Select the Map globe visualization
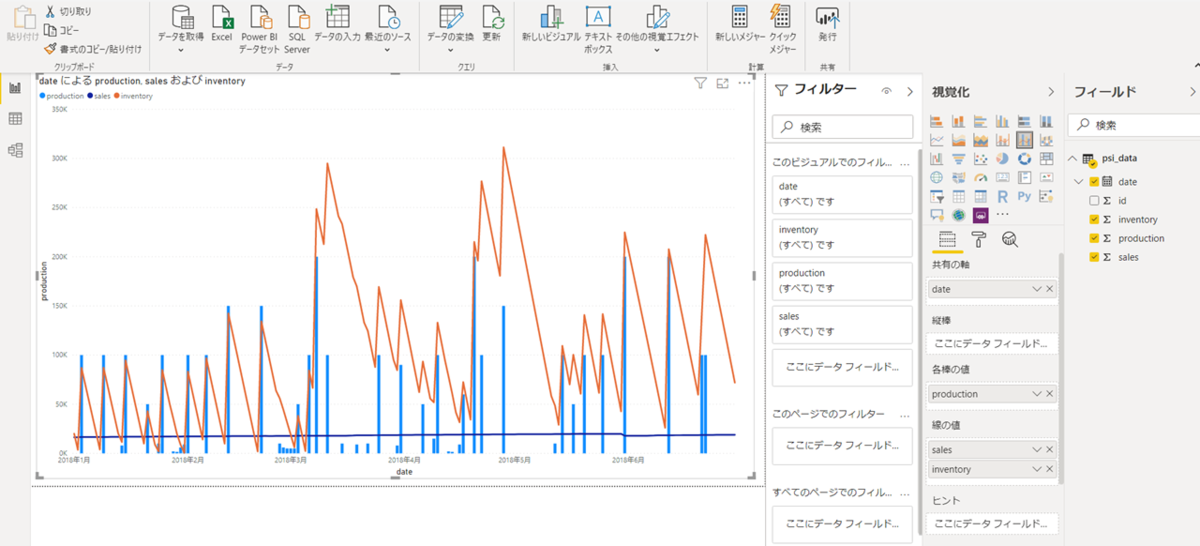Image resolution: width=1200 pixels, height=546 pixels. click(x=937, y=177)
